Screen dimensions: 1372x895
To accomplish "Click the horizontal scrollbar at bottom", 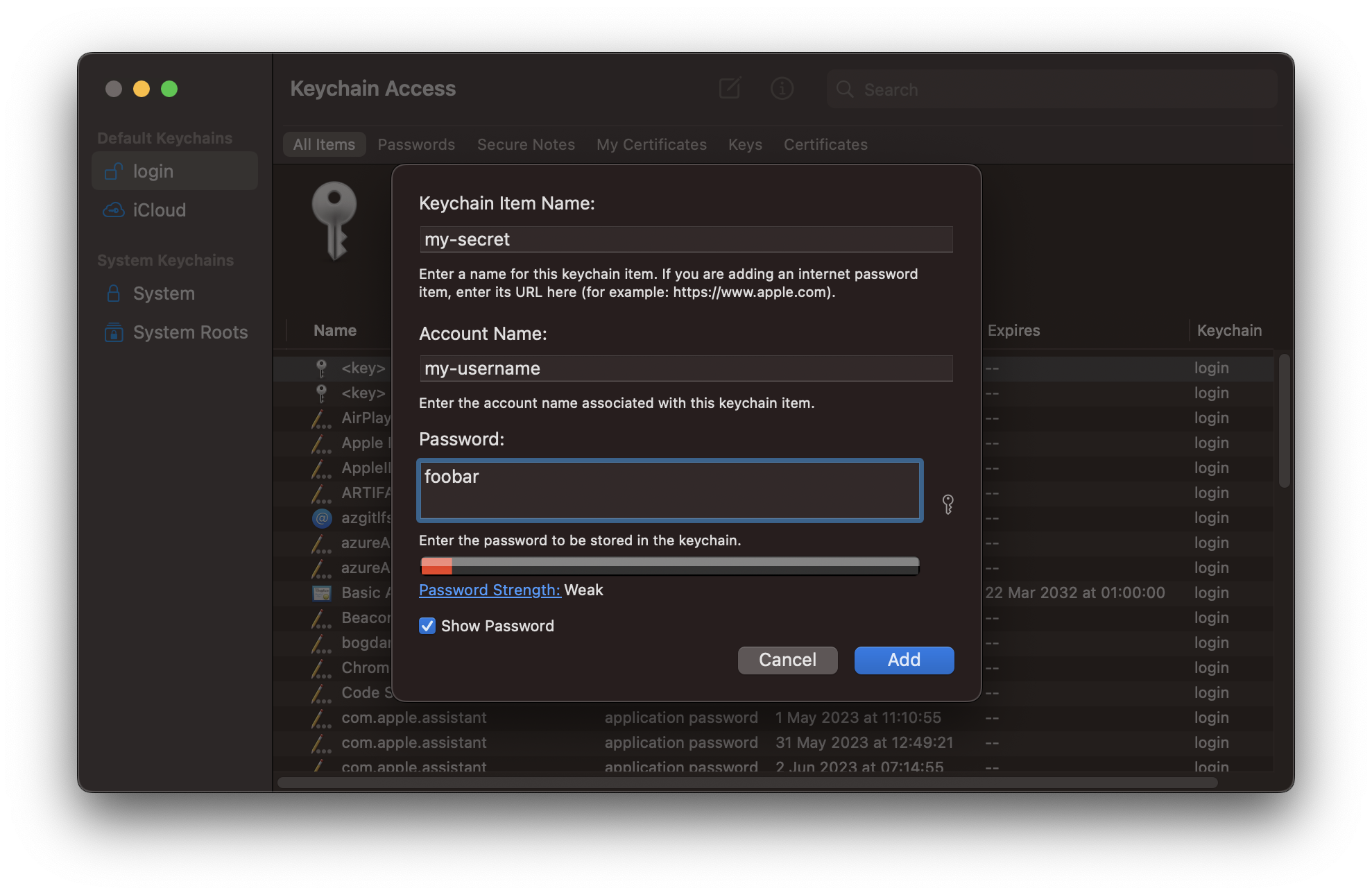I will (747, 782).
